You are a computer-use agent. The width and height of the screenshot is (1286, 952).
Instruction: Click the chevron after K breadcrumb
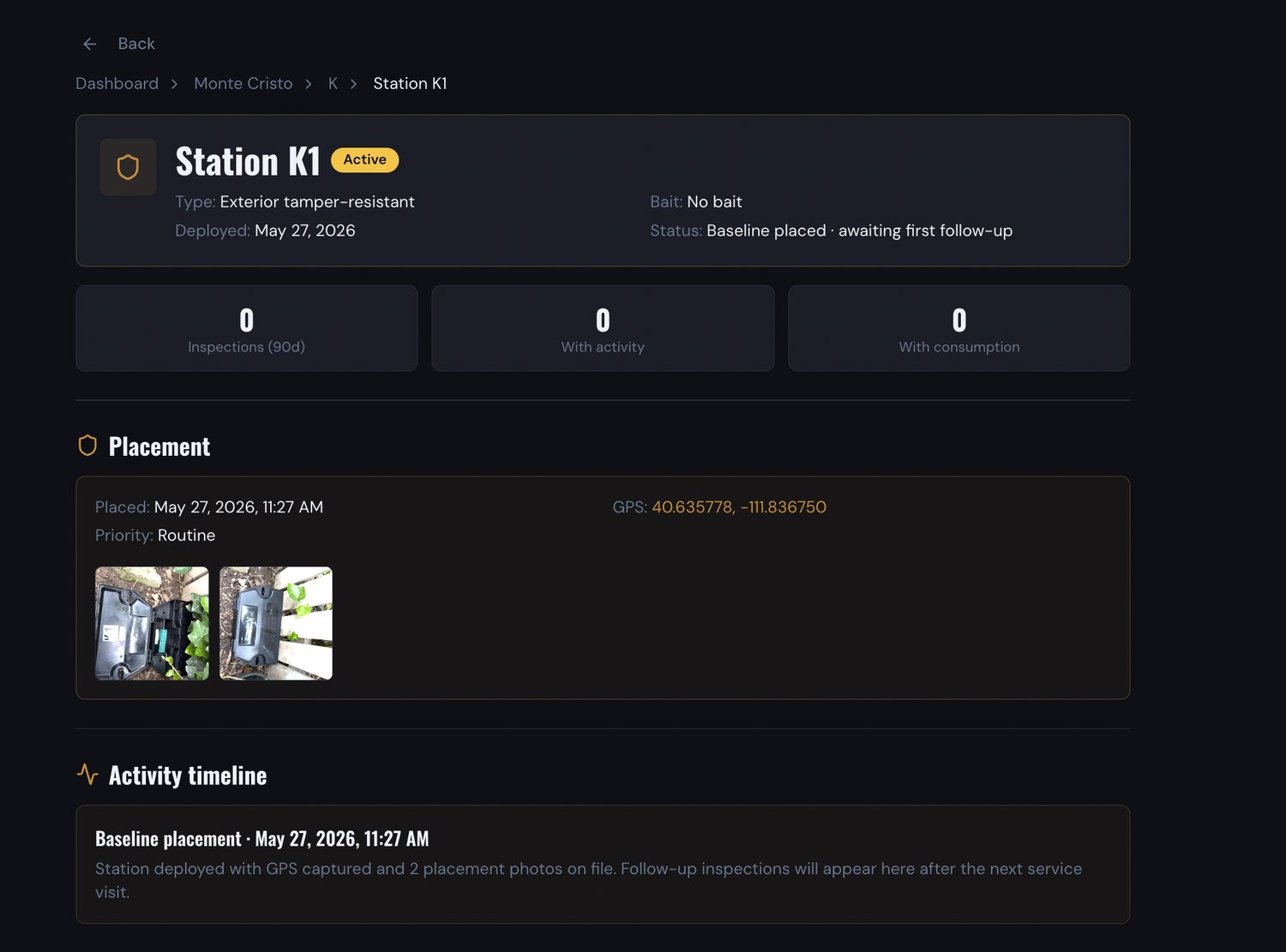[x=353, y=84]
